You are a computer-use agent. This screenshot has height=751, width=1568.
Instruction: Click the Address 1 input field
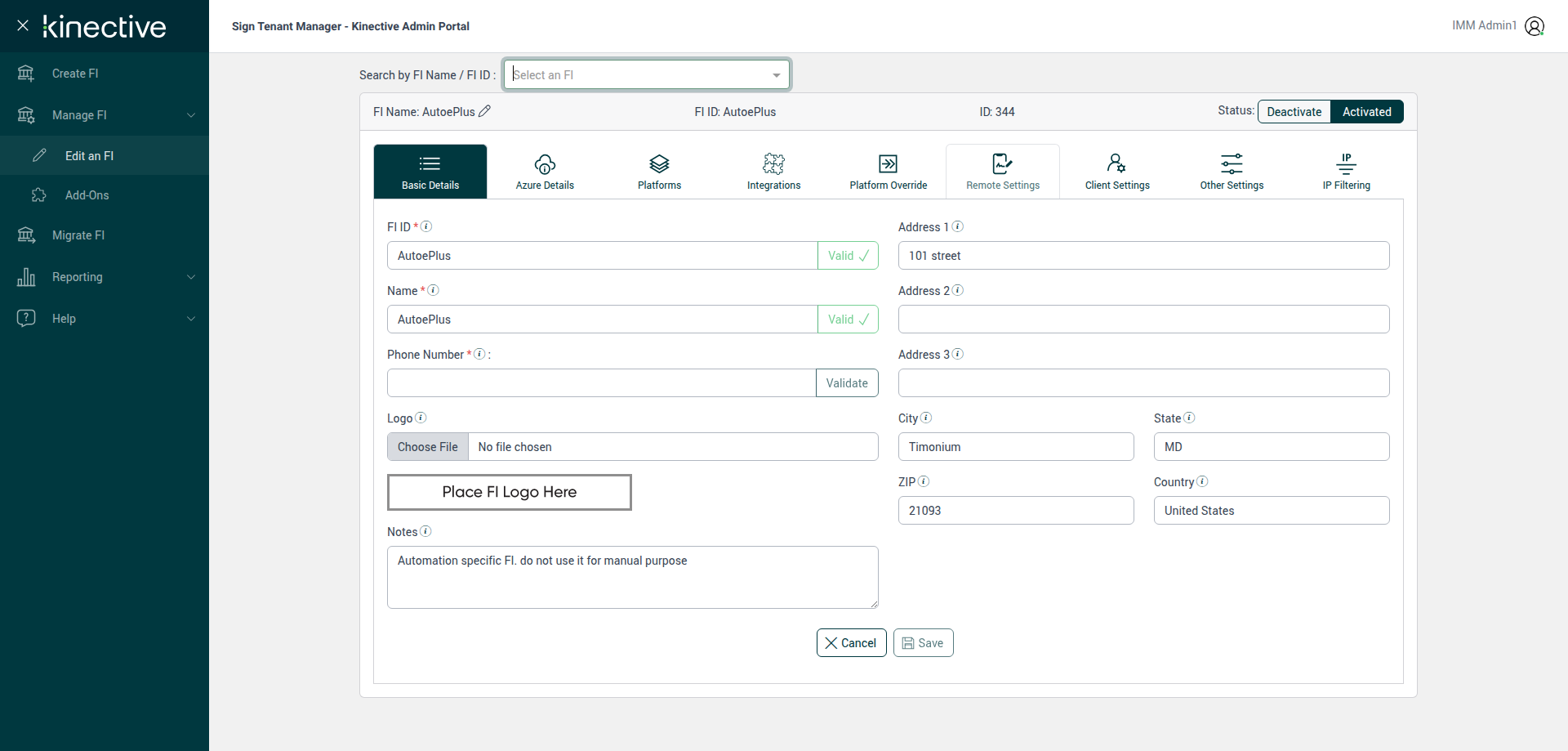(1143, 256)
